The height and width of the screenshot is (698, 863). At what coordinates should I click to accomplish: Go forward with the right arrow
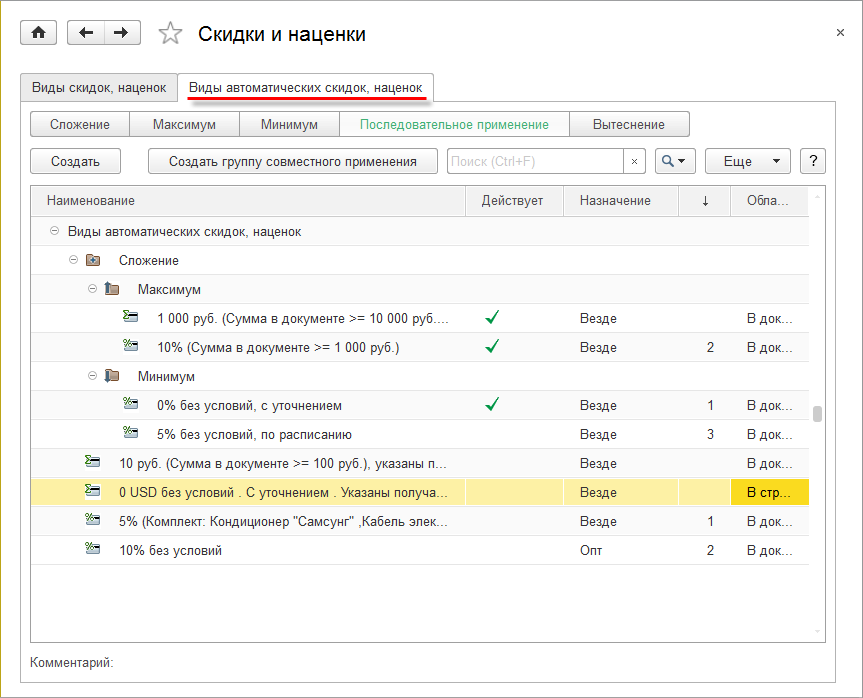[121, 33]
